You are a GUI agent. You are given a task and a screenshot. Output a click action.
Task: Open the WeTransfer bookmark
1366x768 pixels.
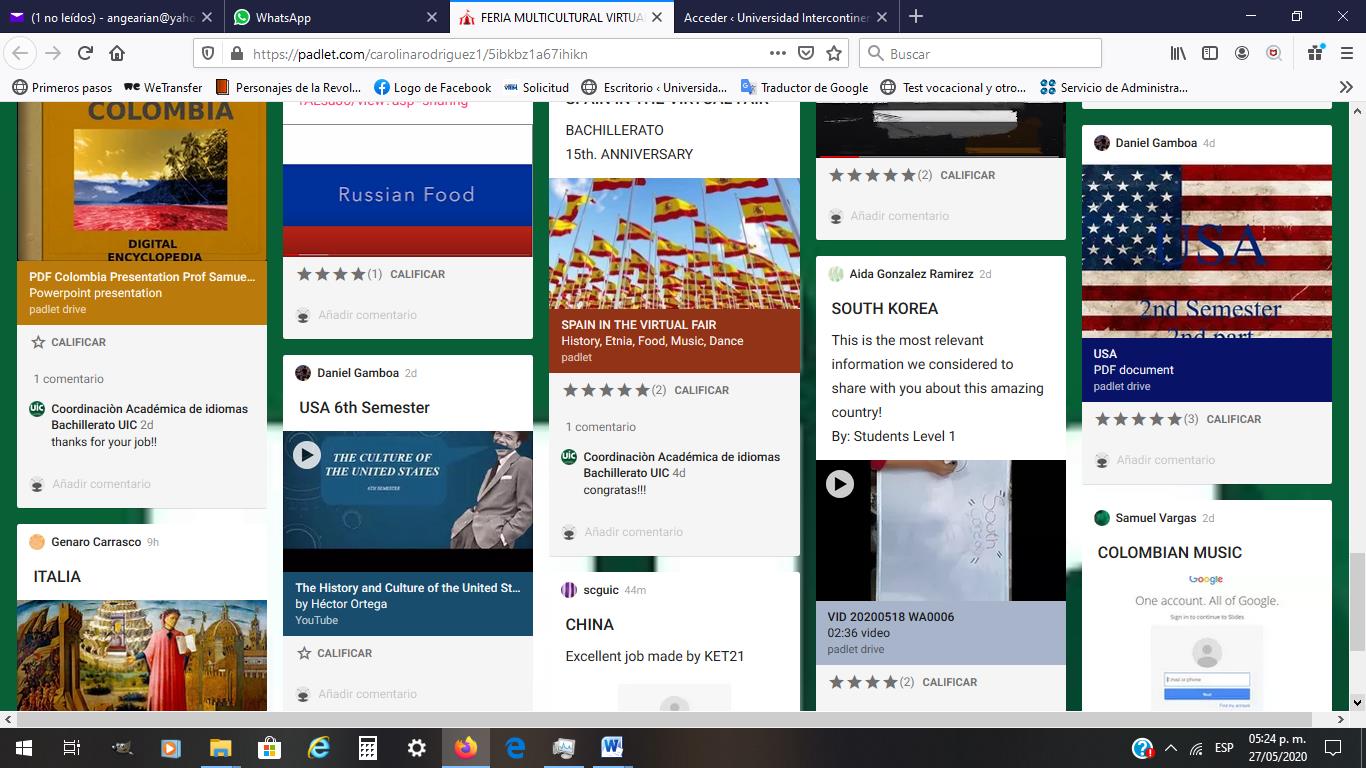point(162,87)
